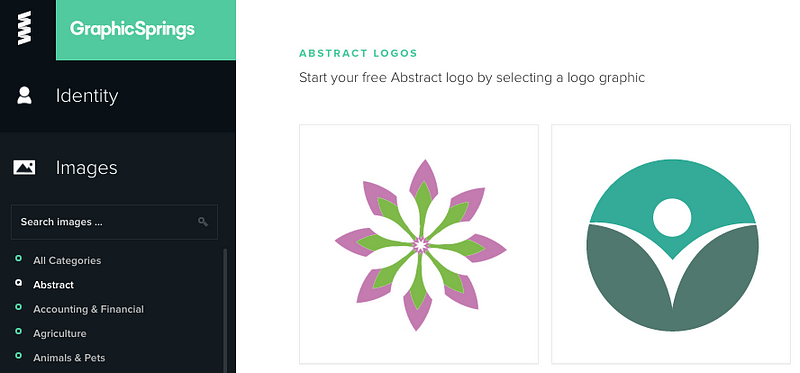Choose the Agriculture category label
The width and height of the screenshot is (800, 373).
tap(60, 334)
